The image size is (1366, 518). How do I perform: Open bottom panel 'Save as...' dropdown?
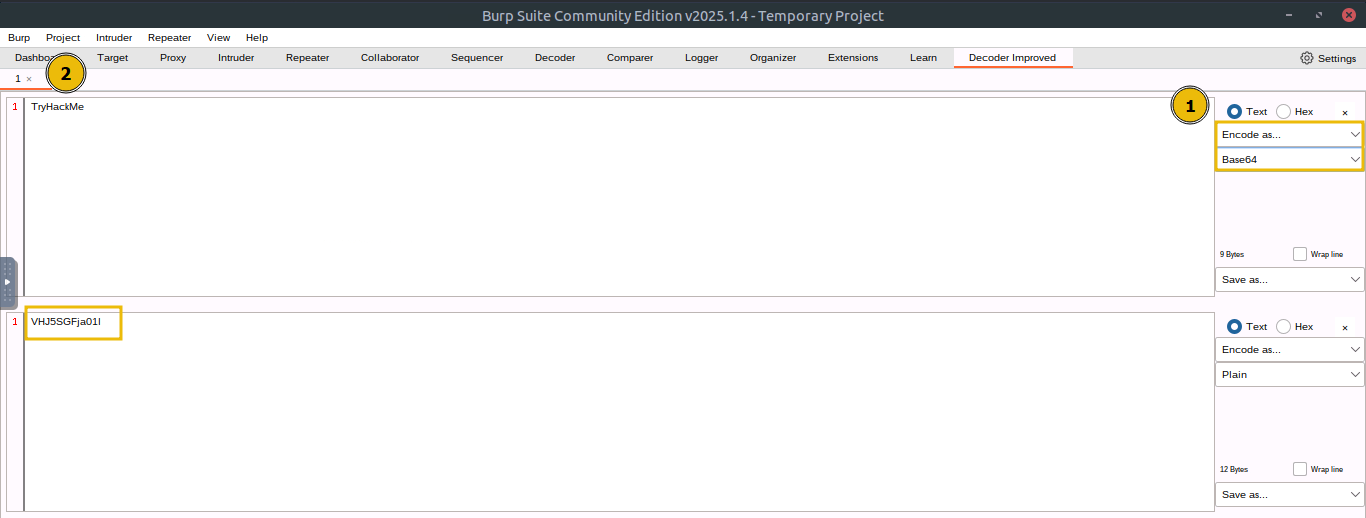click(1290, 495)
